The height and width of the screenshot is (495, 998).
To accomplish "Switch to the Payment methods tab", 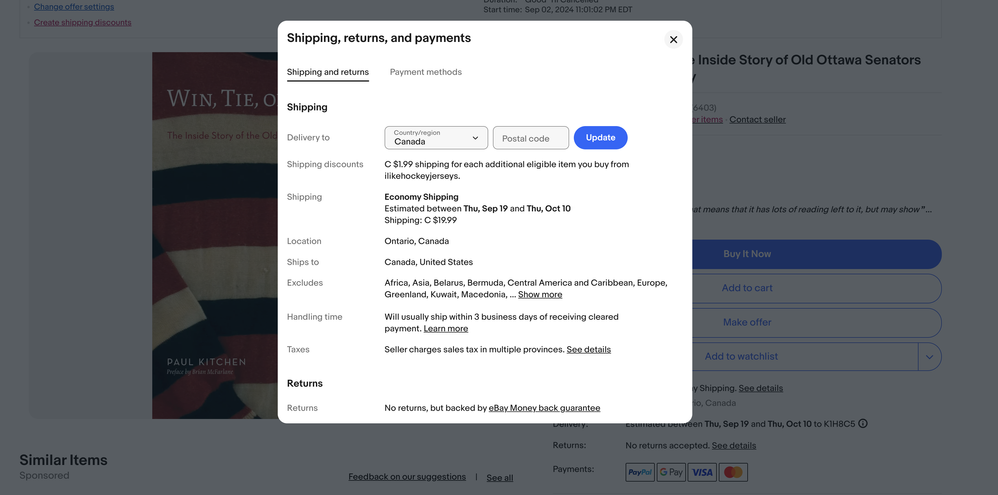I will (425, 72).
